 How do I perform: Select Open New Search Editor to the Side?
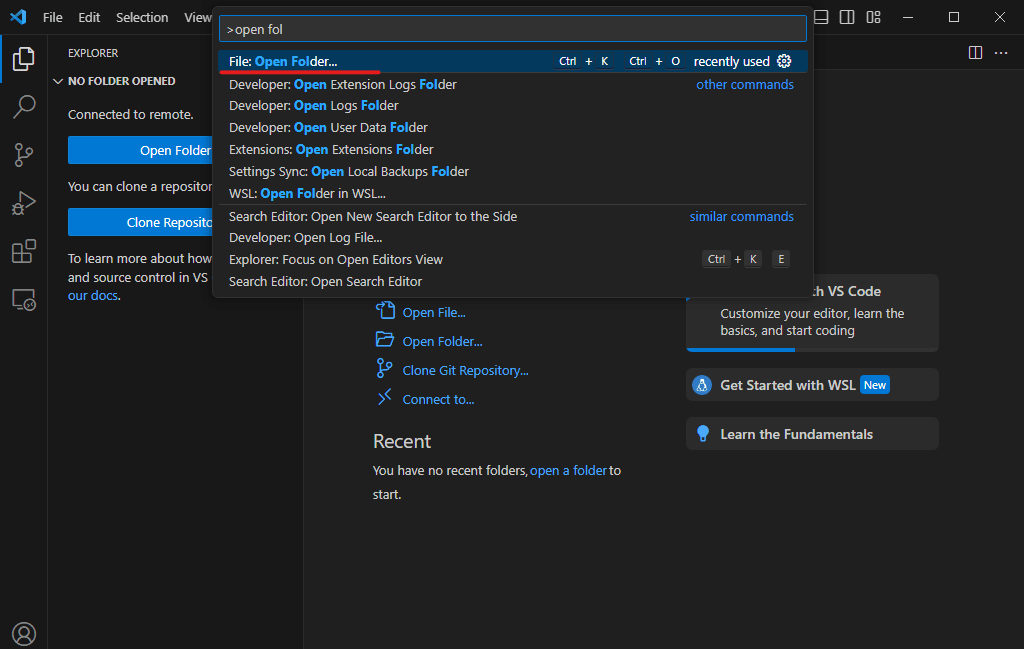pyautogui.click(x=513, y=216)
